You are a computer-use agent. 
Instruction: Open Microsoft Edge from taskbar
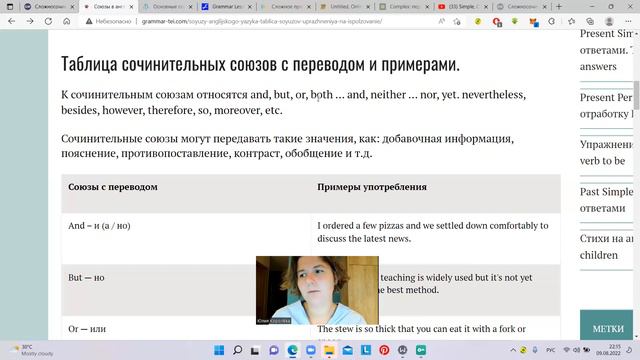(x=292, y=350)
